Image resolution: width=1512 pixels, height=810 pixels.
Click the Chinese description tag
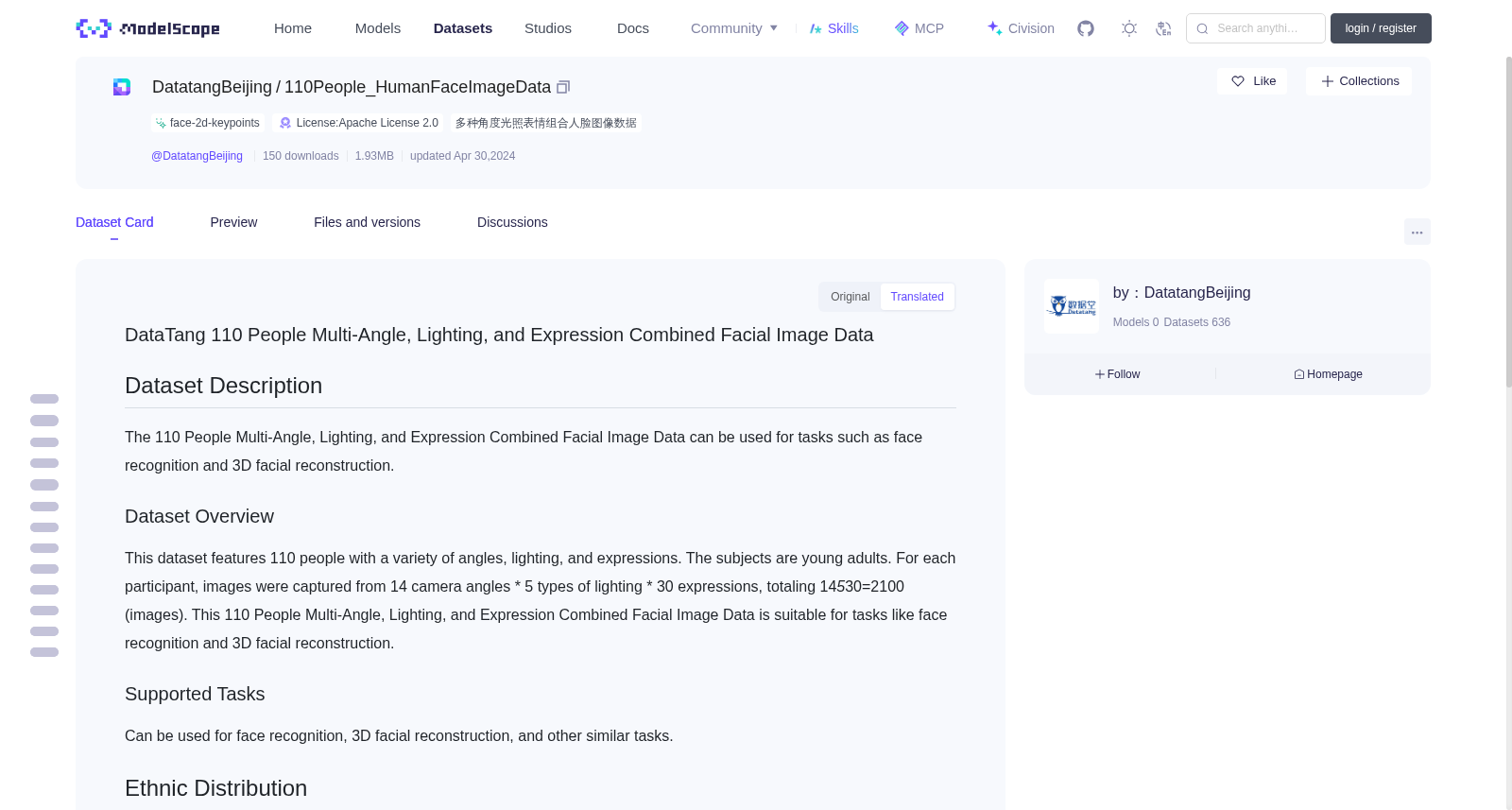(545, 123)
